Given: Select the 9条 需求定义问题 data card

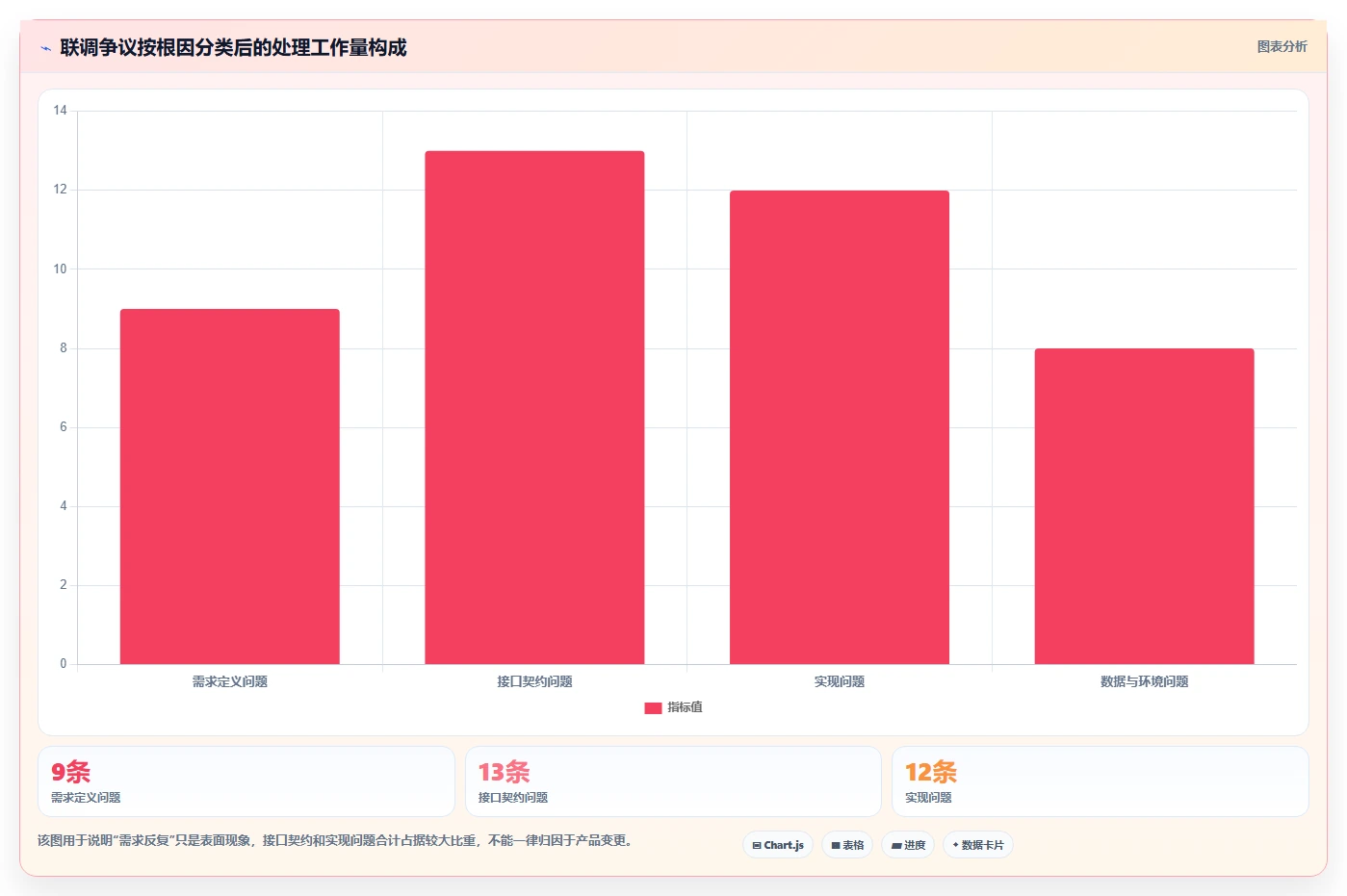Looking at the screenshot, I should tap(246, 781).
